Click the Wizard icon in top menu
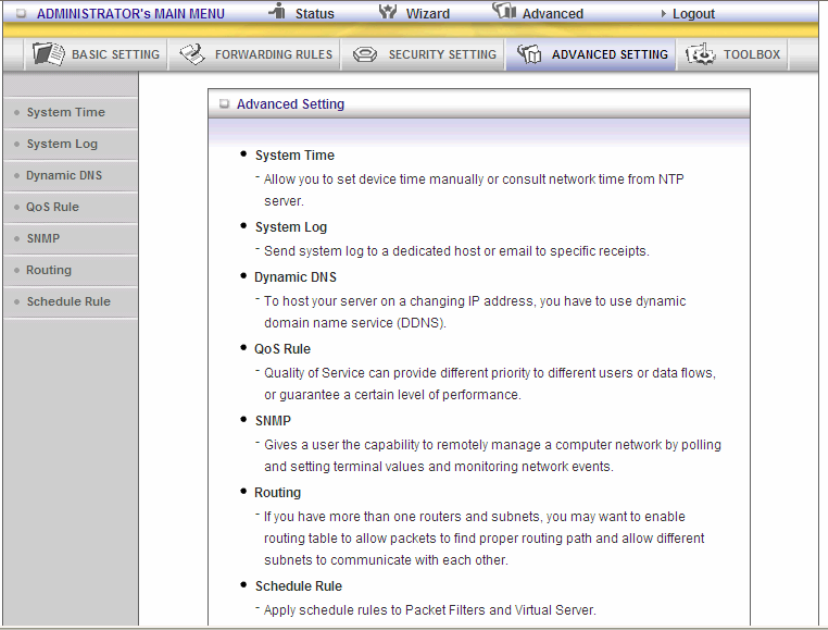Image resolution: width=828 pixels, height=630 pixels. coord(388,11)
